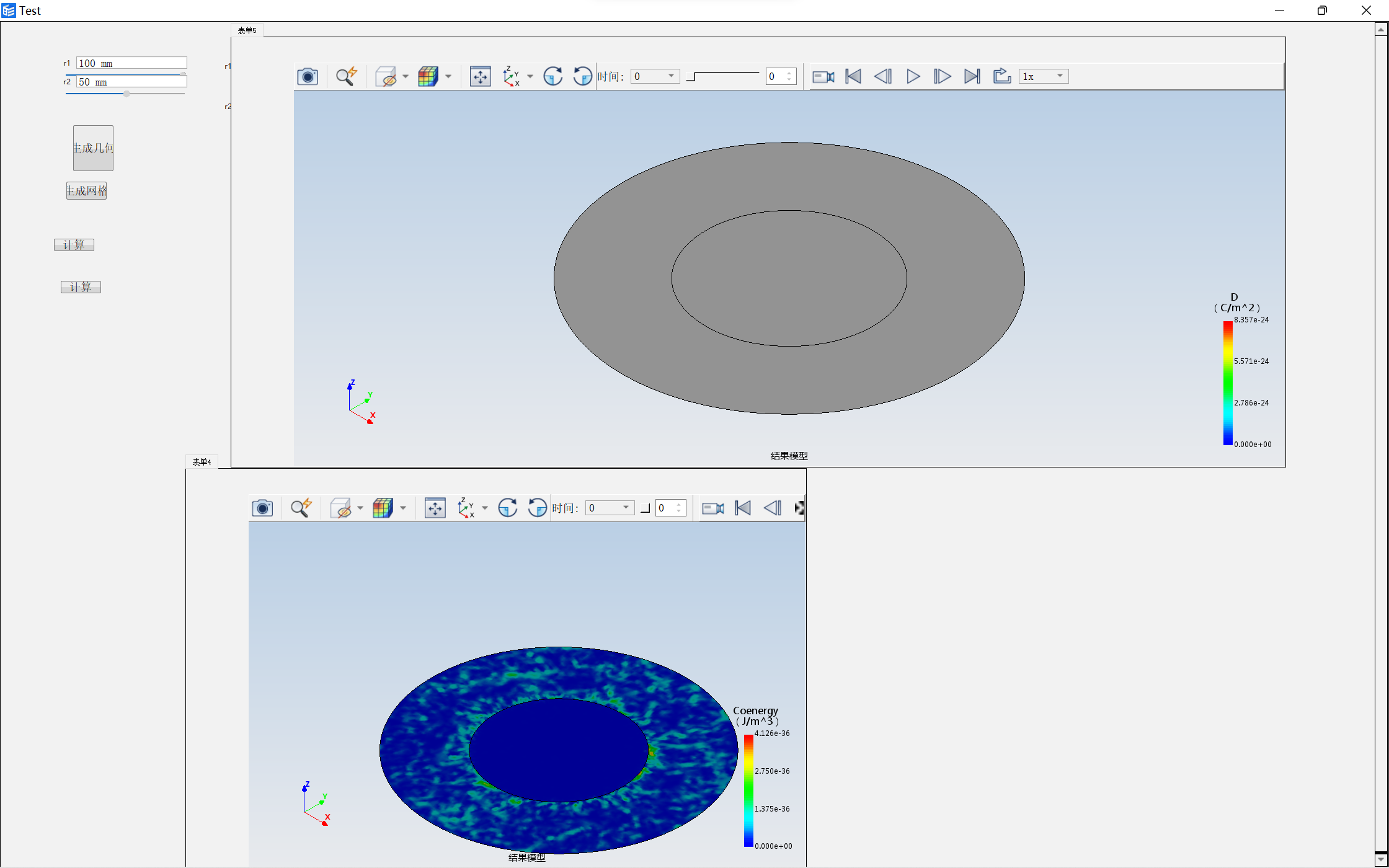The height and width of the screenshot is (868, 1389).
Task: Step forward one frame in 表单5
Action: pyautogui.click(x=943, y=76)
